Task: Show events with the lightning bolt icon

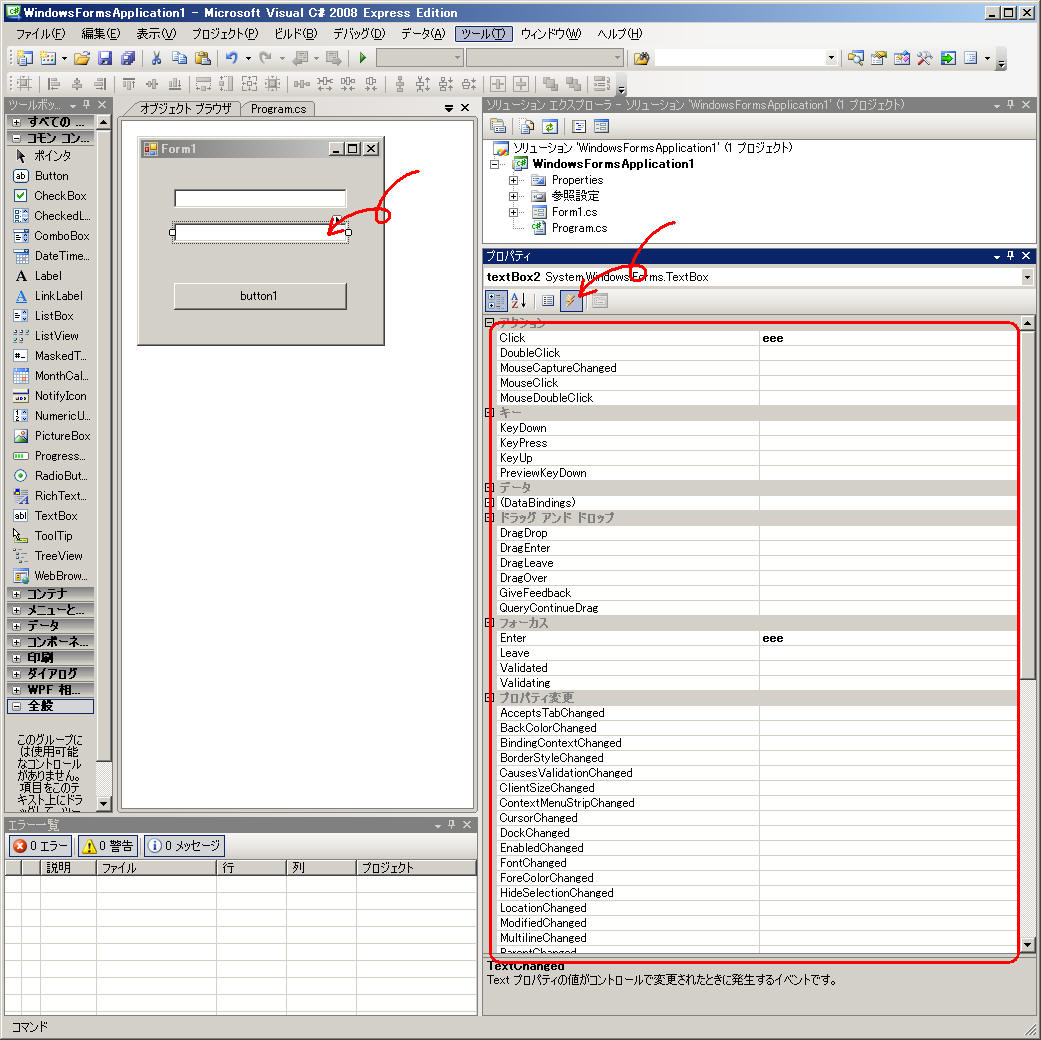Action: point(571,300)
